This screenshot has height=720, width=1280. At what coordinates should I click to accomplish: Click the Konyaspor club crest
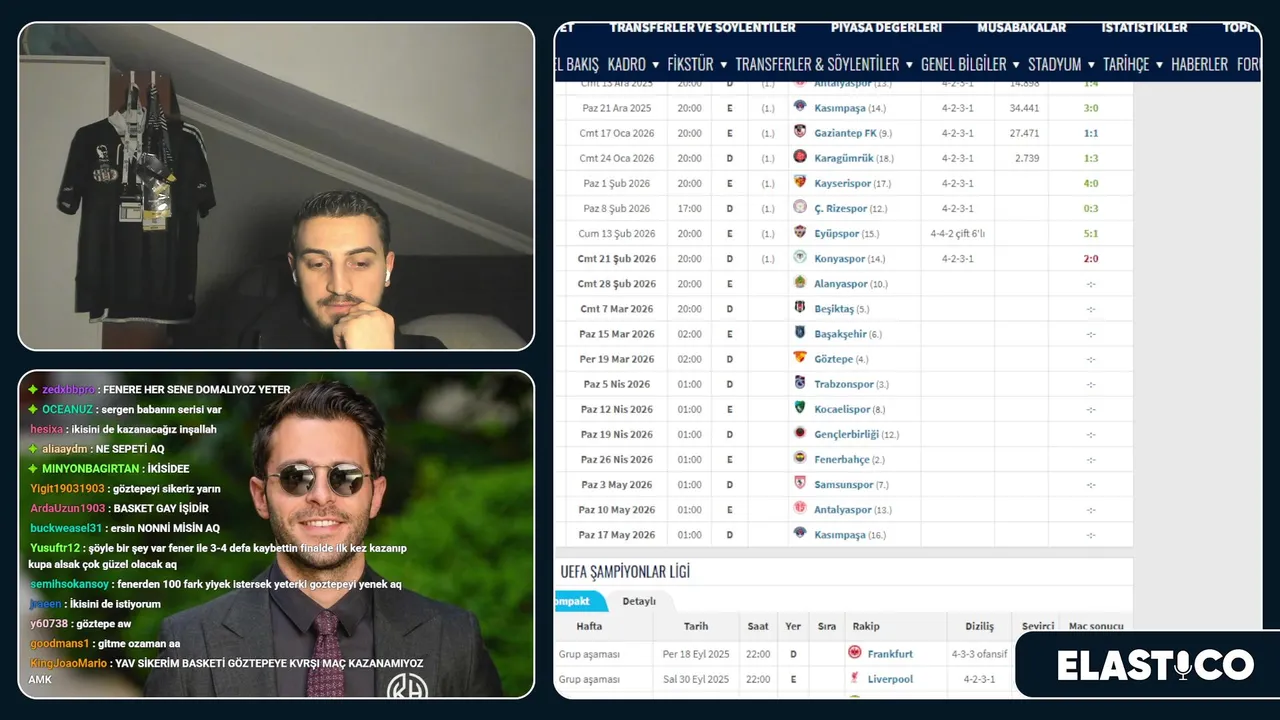[x=800, y=257]
